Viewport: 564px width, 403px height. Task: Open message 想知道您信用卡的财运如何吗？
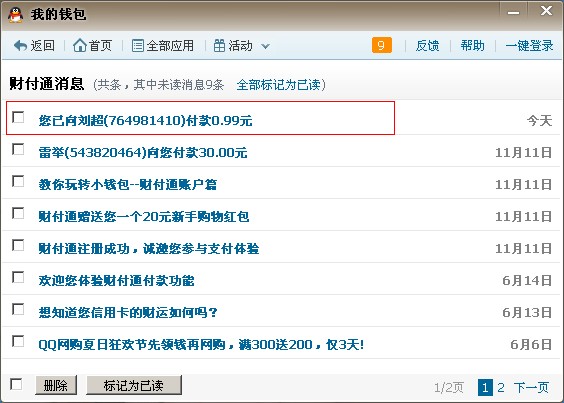(128, 313)
